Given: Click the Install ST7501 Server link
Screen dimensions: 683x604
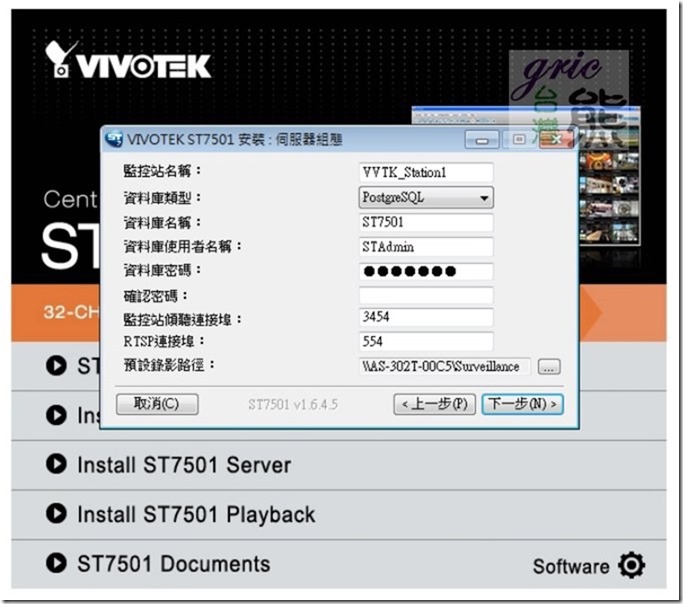Looking at the screenshot, I should tap(184, 465).
